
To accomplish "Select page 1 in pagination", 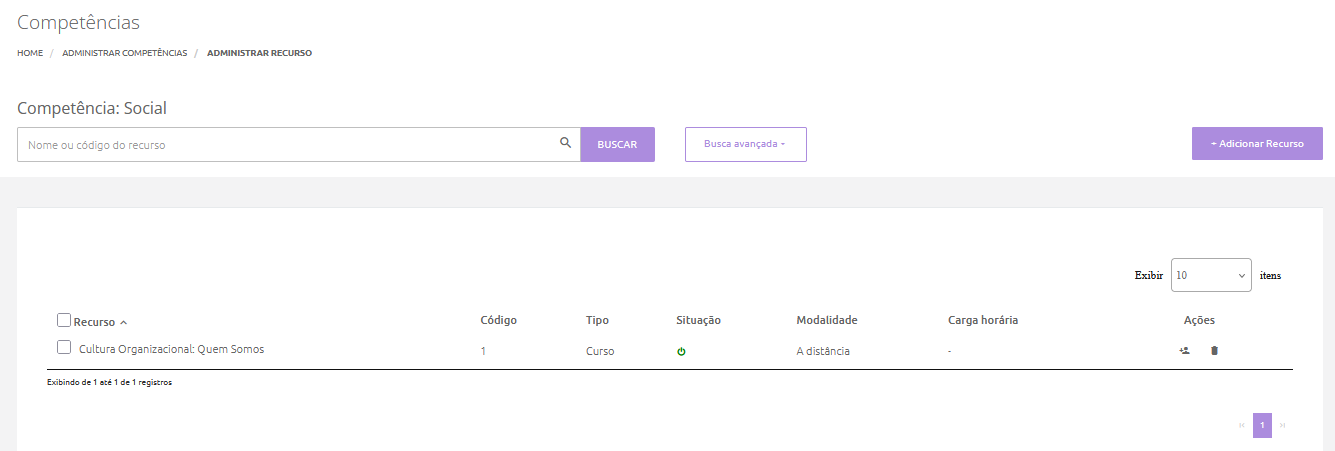I will [x=1262, y=426].
